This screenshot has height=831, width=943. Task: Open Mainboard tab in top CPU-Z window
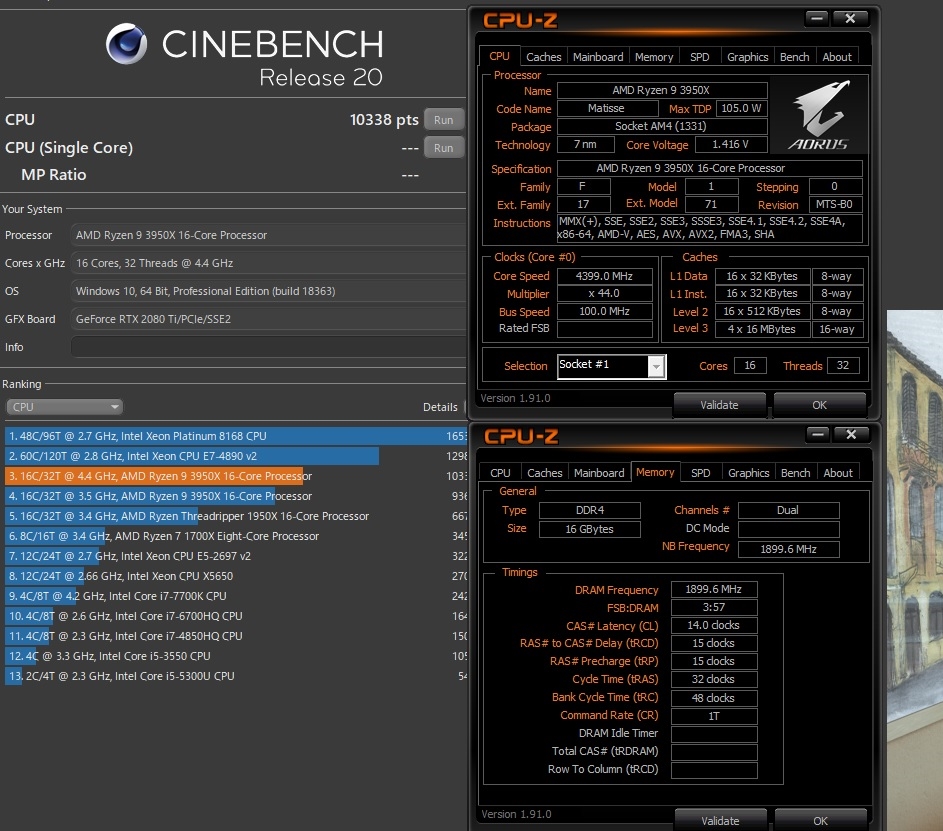598,57
